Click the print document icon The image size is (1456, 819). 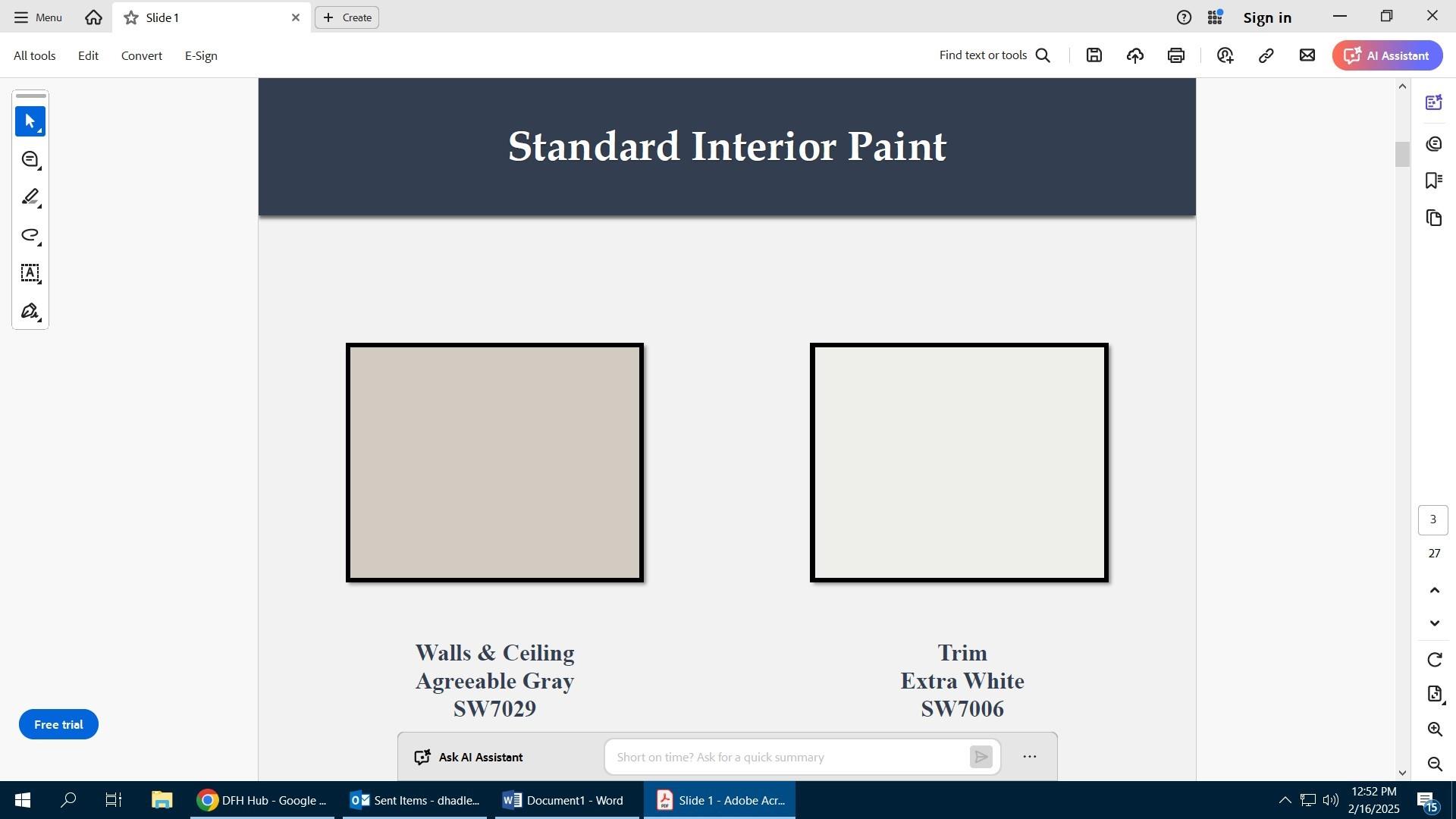(x=1176, y=55)
